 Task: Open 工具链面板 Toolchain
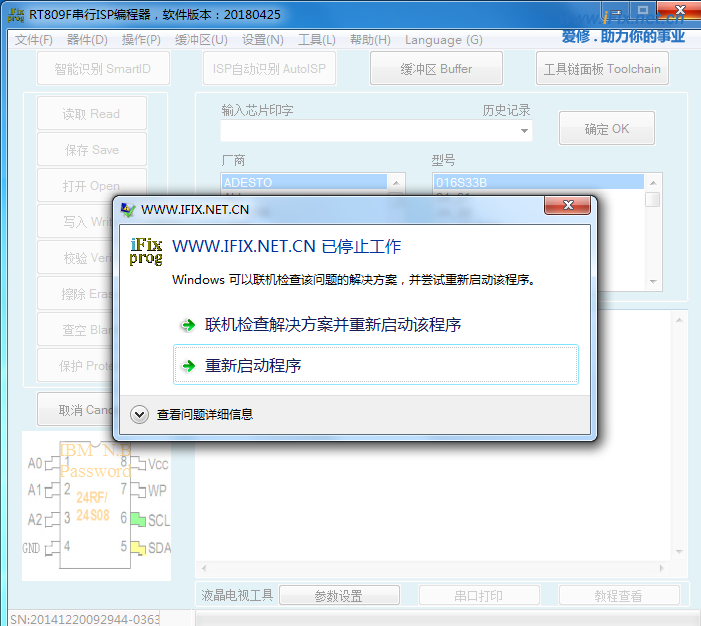(x=602, y=68)
